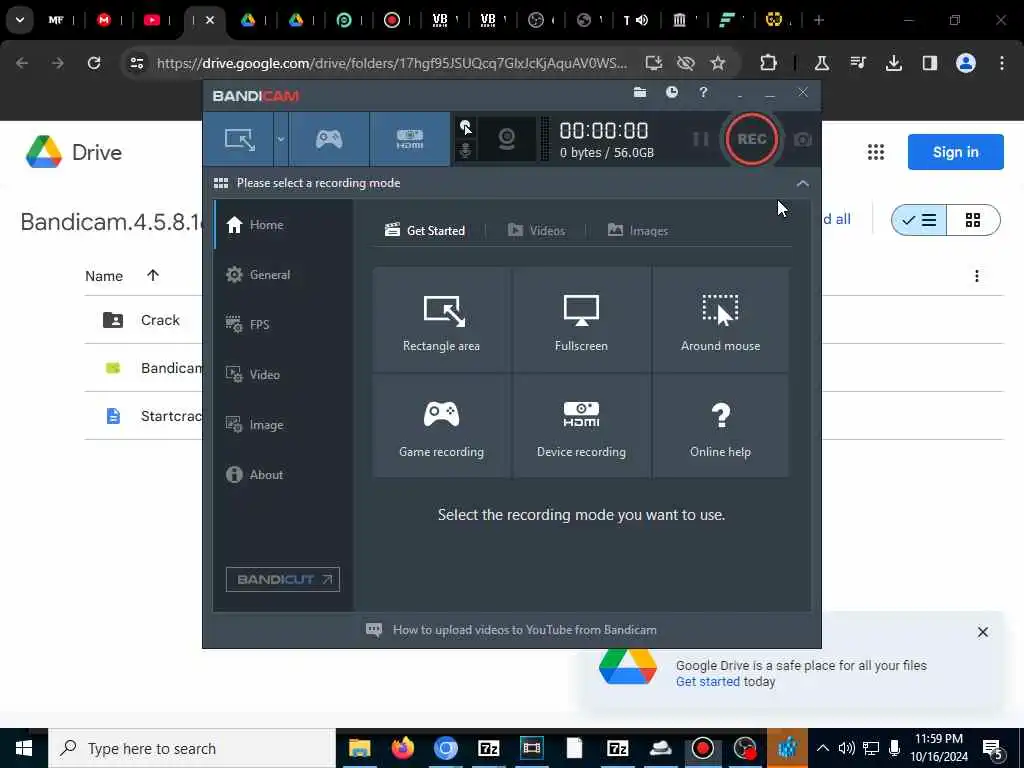Image resolution: width=1024 pixels, height=768 pixels.
Task: Toggle webcam overlay in Bandicam
Action: [506, 139]
